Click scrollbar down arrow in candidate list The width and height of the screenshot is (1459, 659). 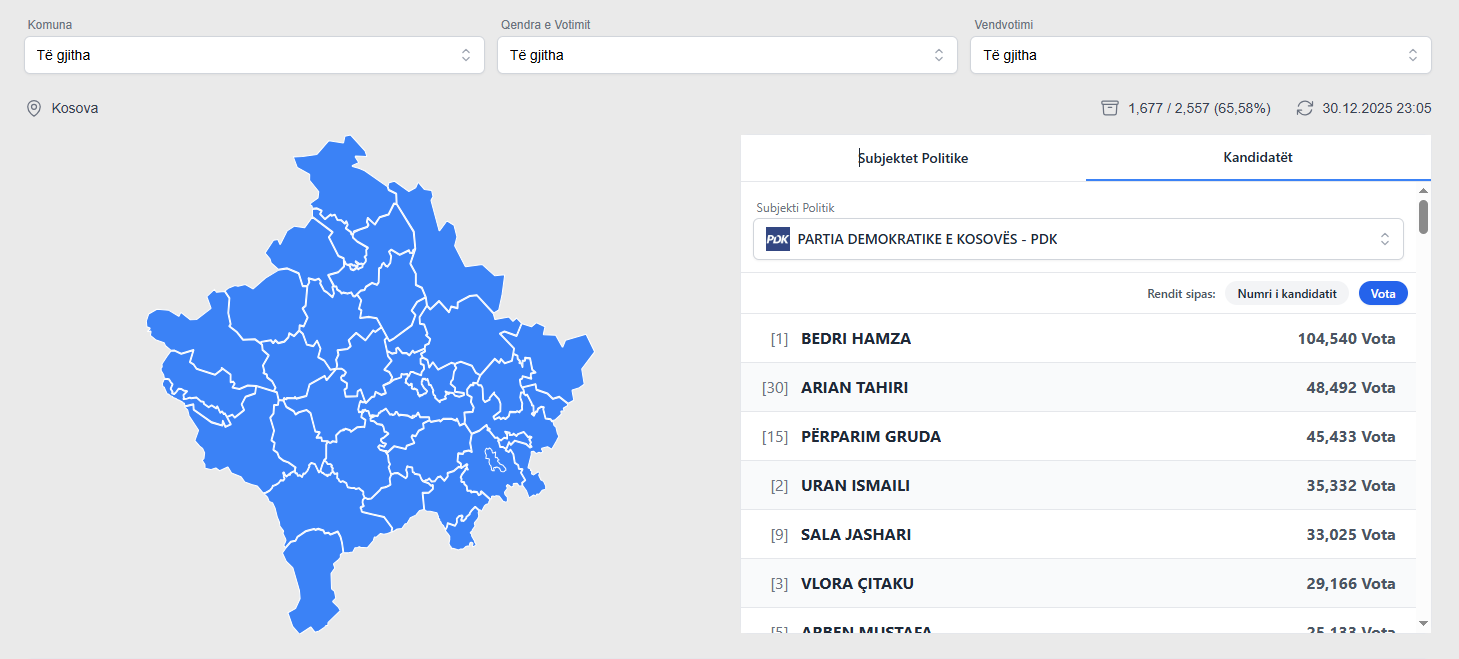(x=1423, y=623)
